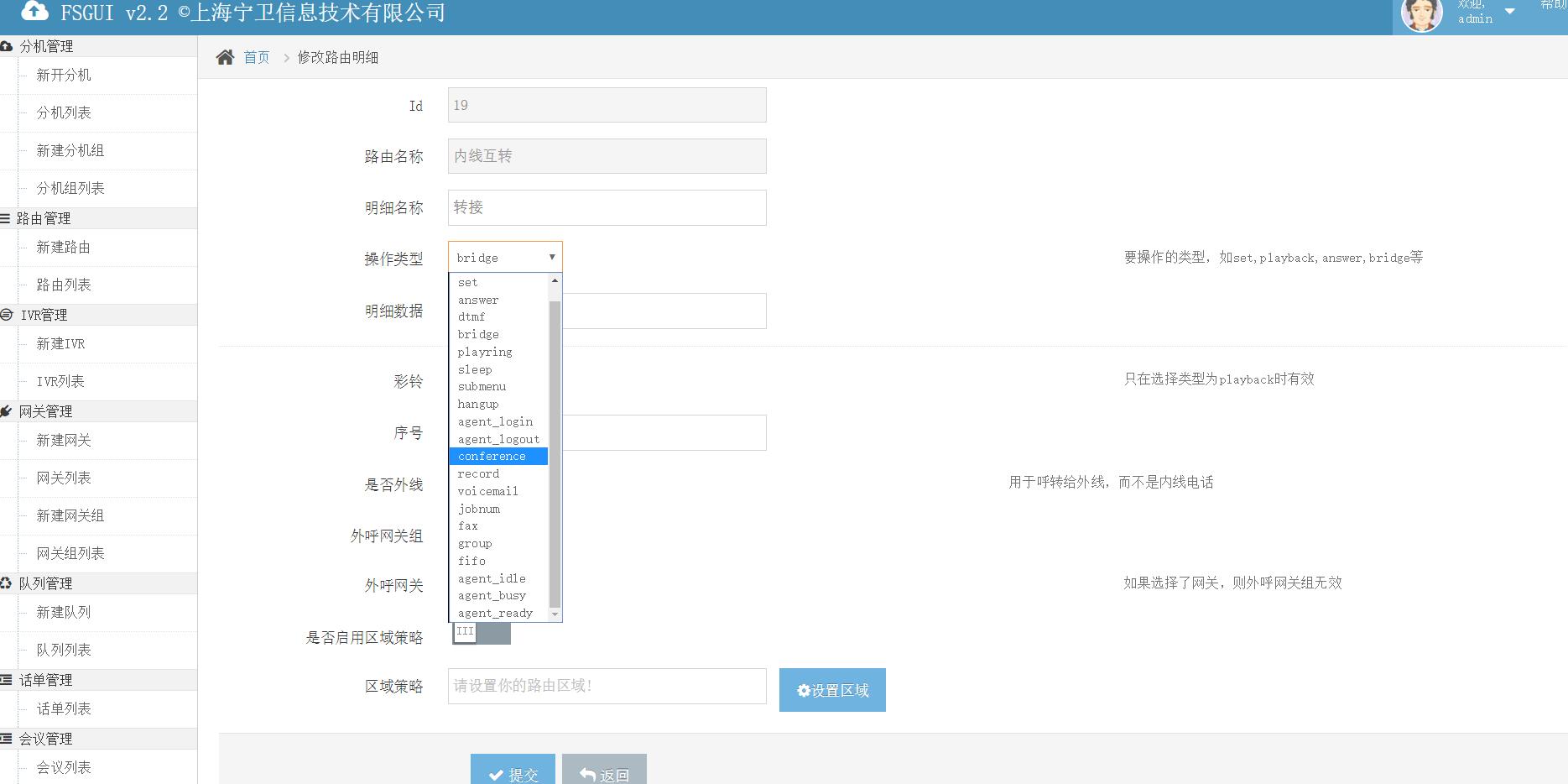
Task: Click the dropdown list scrollbar down arrow
Action: [x=555, y=614]
